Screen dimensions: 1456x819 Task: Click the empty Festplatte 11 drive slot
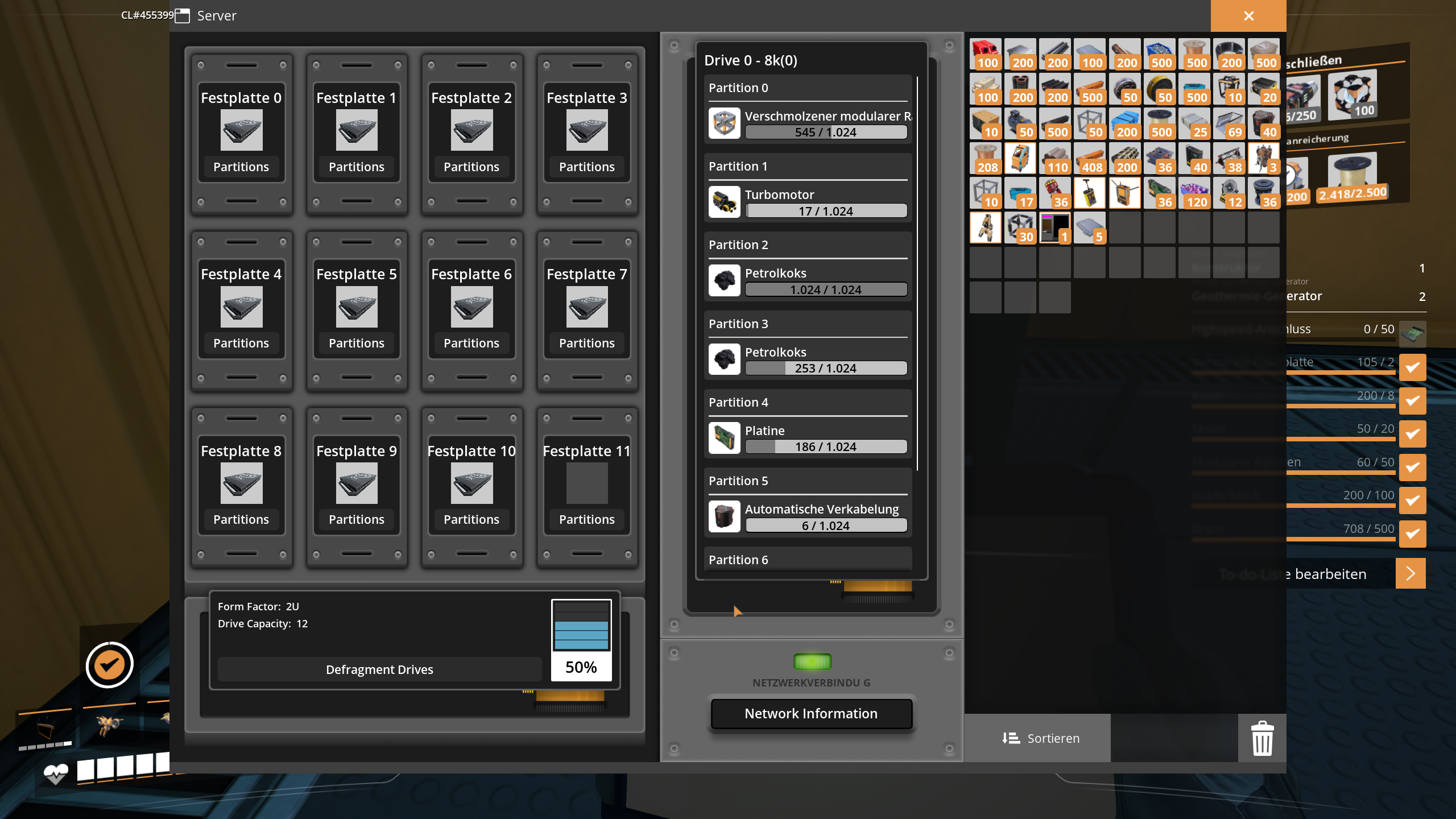[x=586, y=483]
